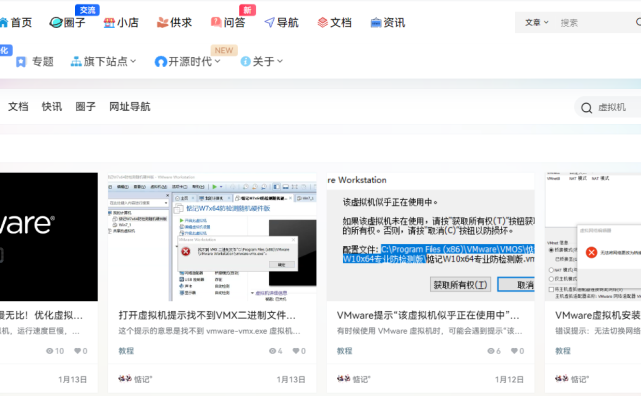Click the top 搜索 input field
Image resolution: width=641 pixels, height=396 pixels.
[x=596, y=23]
